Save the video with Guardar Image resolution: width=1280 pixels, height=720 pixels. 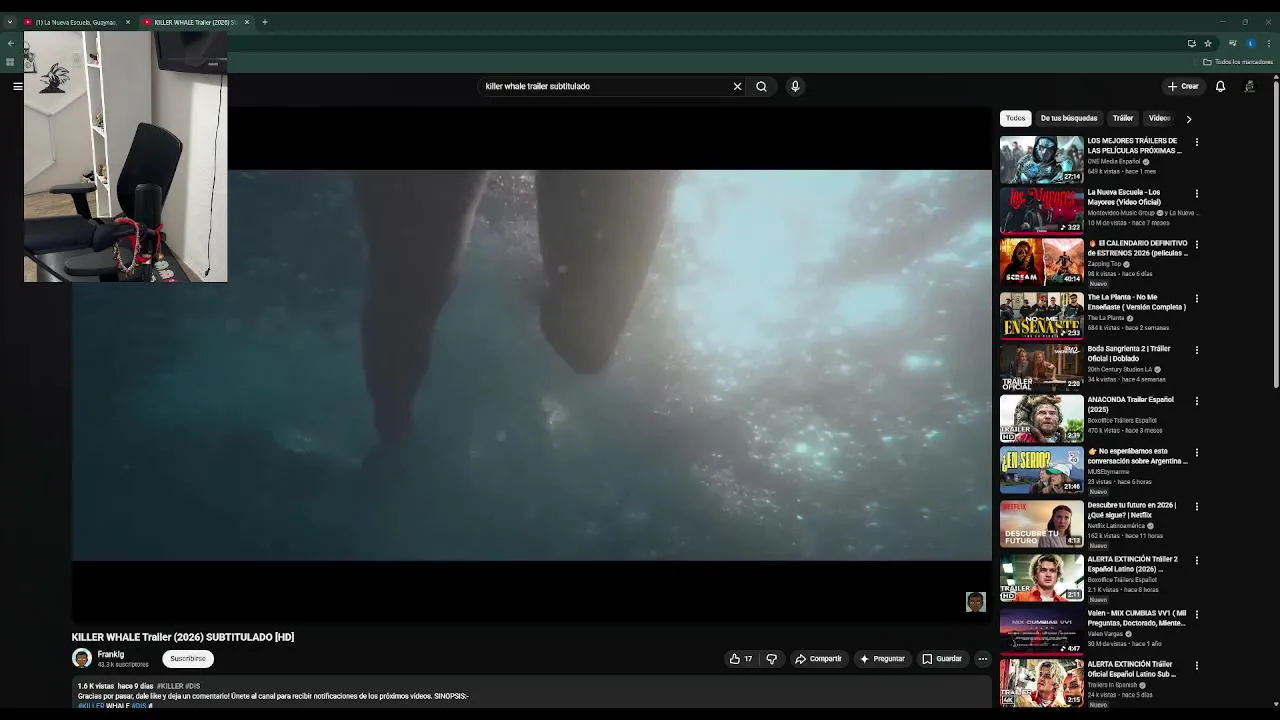[x=942, y=659]
